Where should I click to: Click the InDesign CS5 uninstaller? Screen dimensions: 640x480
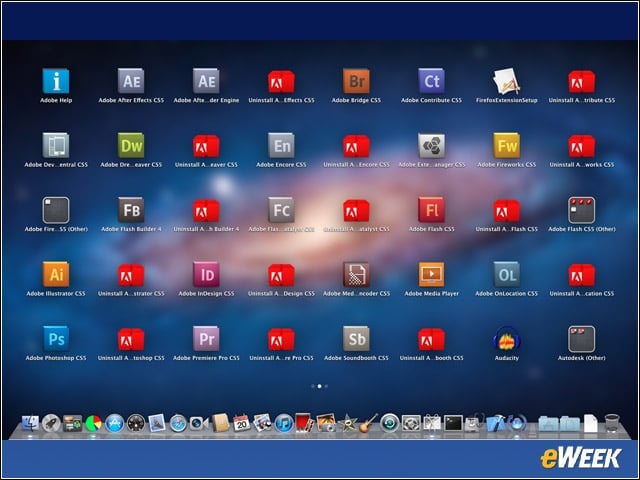coord(281,275)
